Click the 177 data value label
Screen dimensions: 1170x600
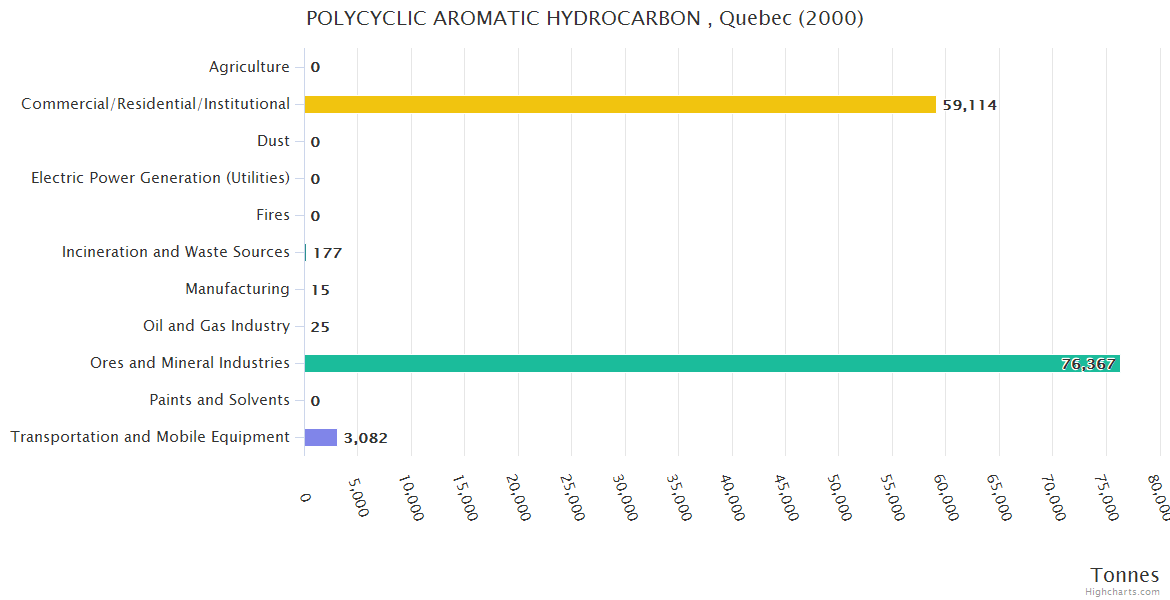coord(327,253)
